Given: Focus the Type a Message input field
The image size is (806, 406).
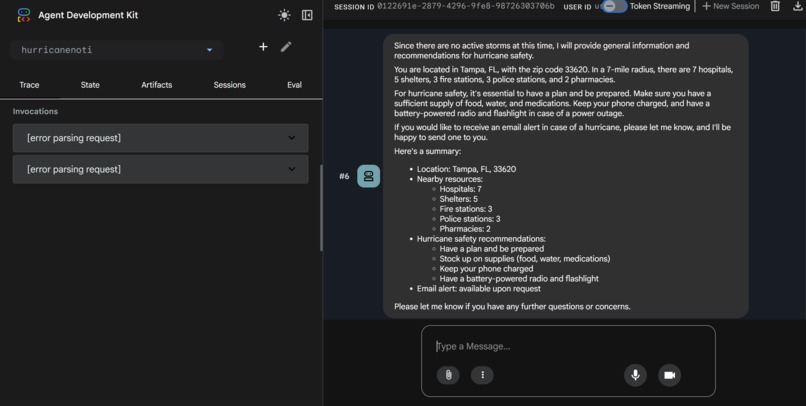Looking at the screenshot, I should point(568,346).
